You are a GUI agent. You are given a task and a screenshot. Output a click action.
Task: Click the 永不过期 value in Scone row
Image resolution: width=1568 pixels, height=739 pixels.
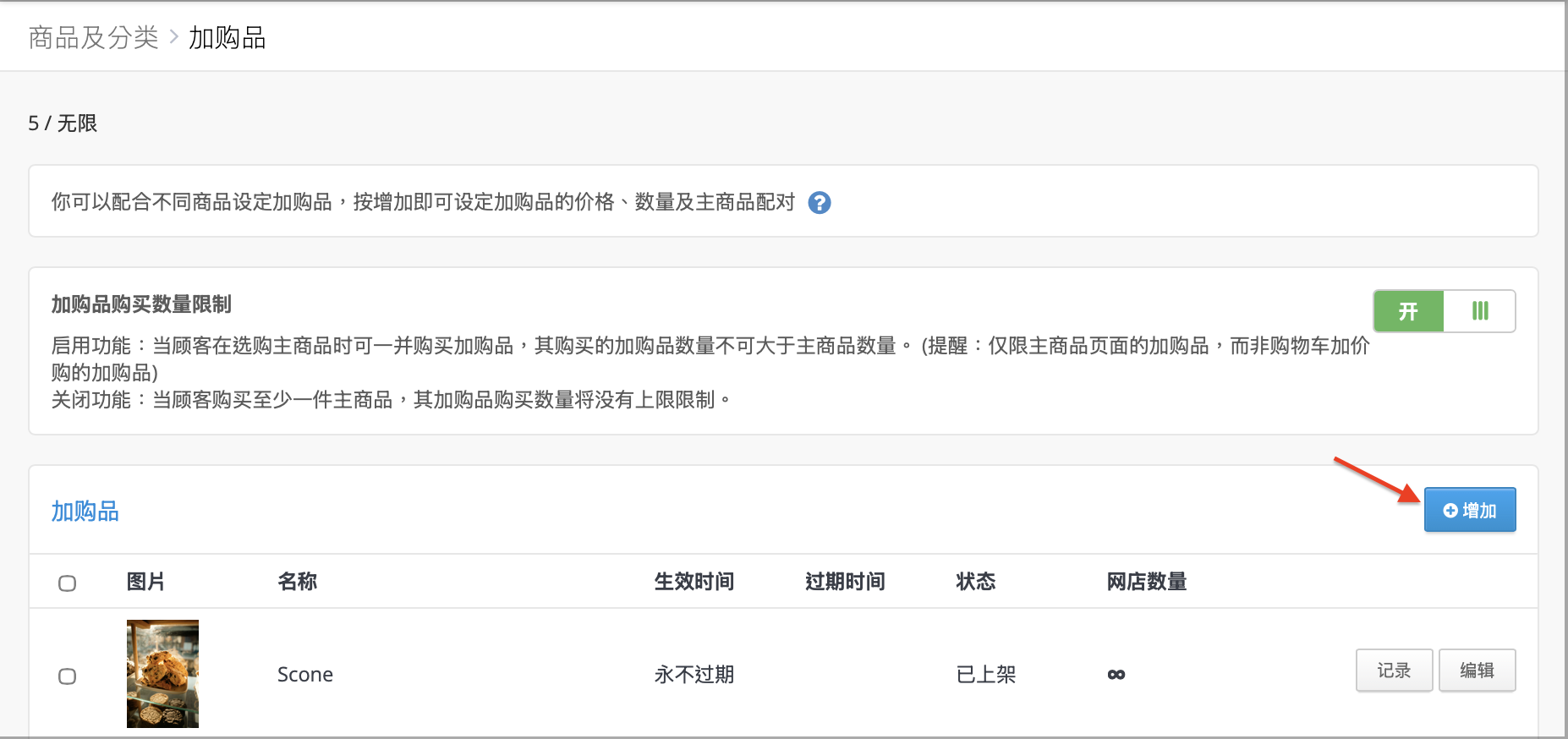click(x=694, y=675)
